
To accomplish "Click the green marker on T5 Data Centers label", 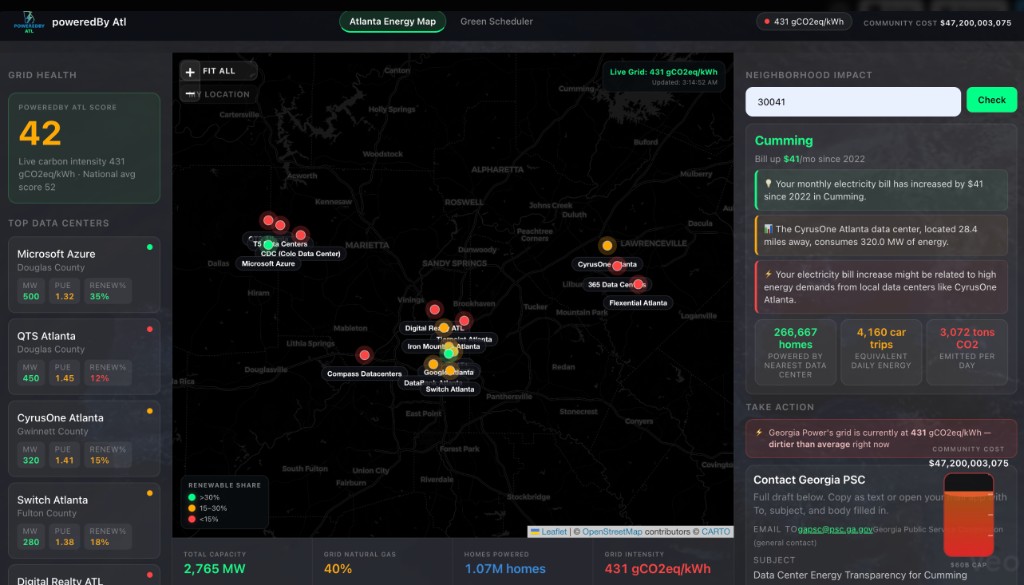I will coord(268,245).
